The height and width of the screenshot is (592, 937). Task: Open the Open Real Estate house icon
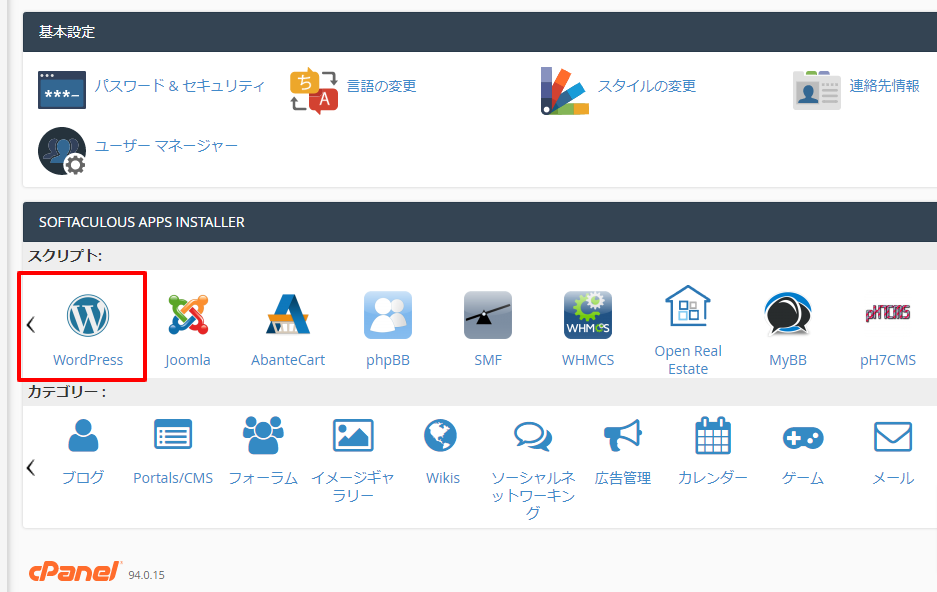pyautogui.click(x=688, y=306)
